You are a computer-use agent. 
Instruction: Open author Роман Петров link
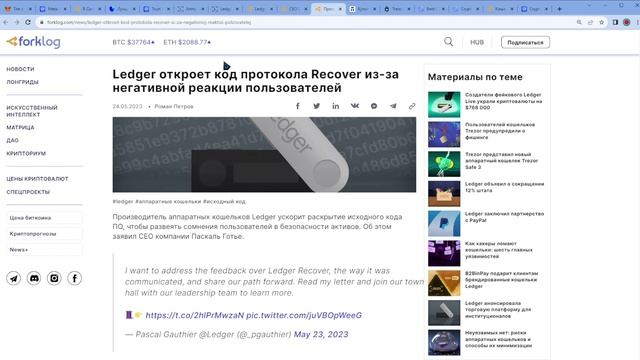[x=174, y=106]
